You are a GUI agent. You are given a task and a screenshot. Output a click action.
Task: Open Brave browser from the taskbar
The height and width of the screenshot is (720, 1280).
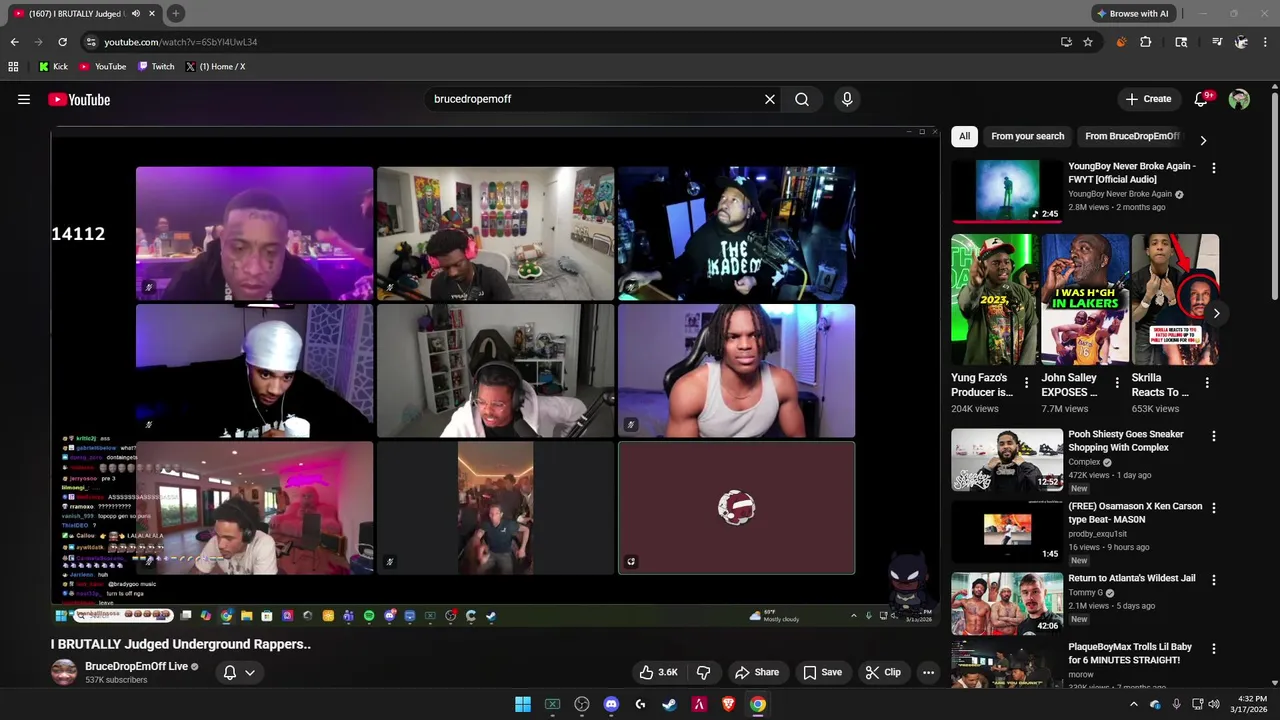point(728,704)
